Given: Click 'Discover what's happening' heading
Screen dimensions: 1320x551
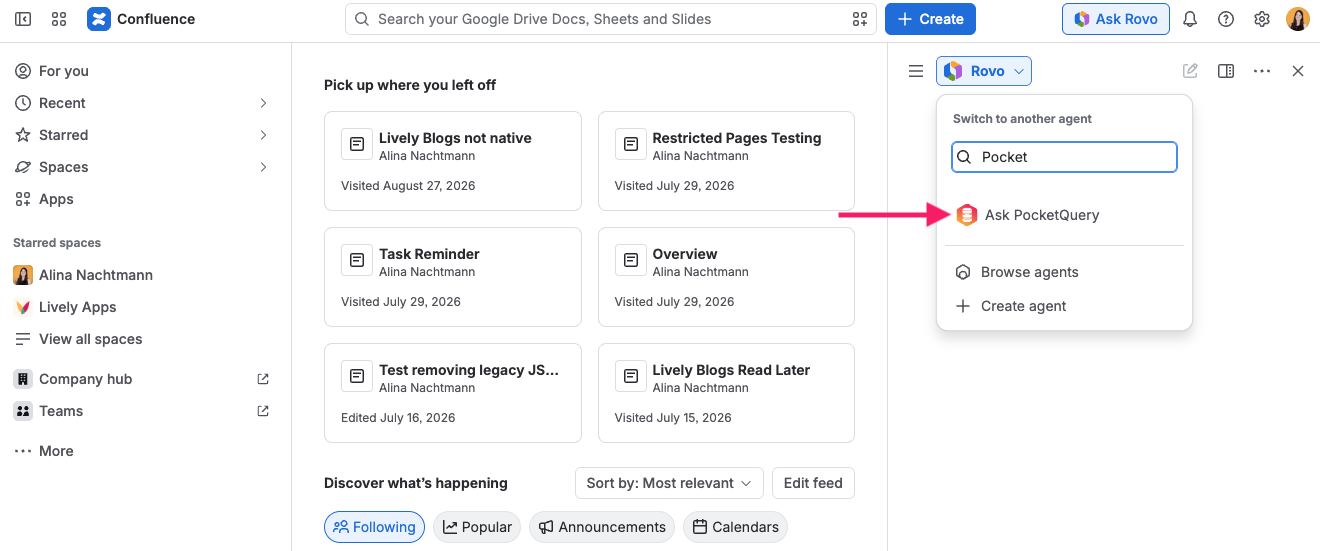Looking at the screenshot, I should [x=416, y=483].
